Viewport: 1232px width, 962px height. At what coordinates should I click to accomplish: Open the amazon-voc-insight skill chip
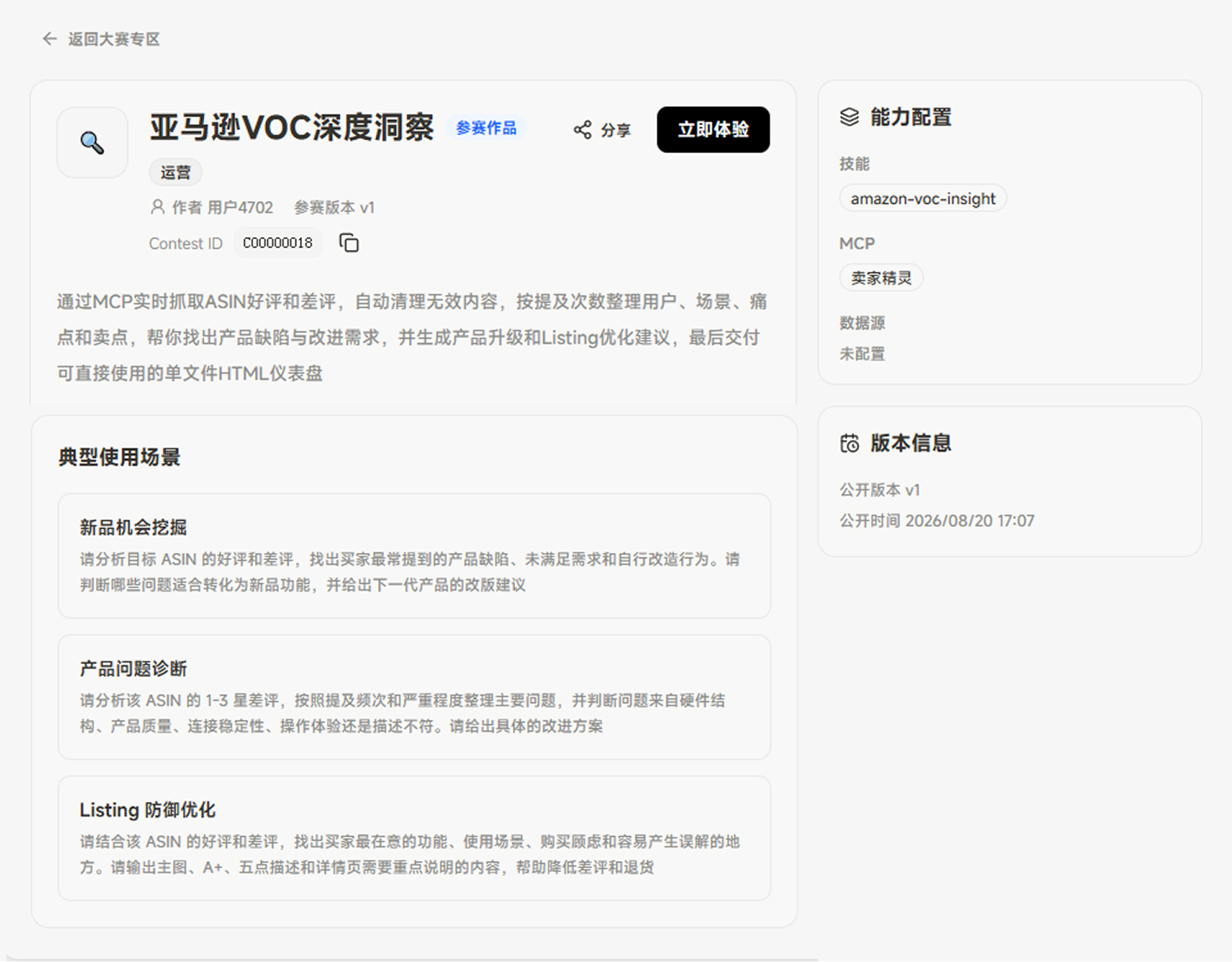pos(923,199)
